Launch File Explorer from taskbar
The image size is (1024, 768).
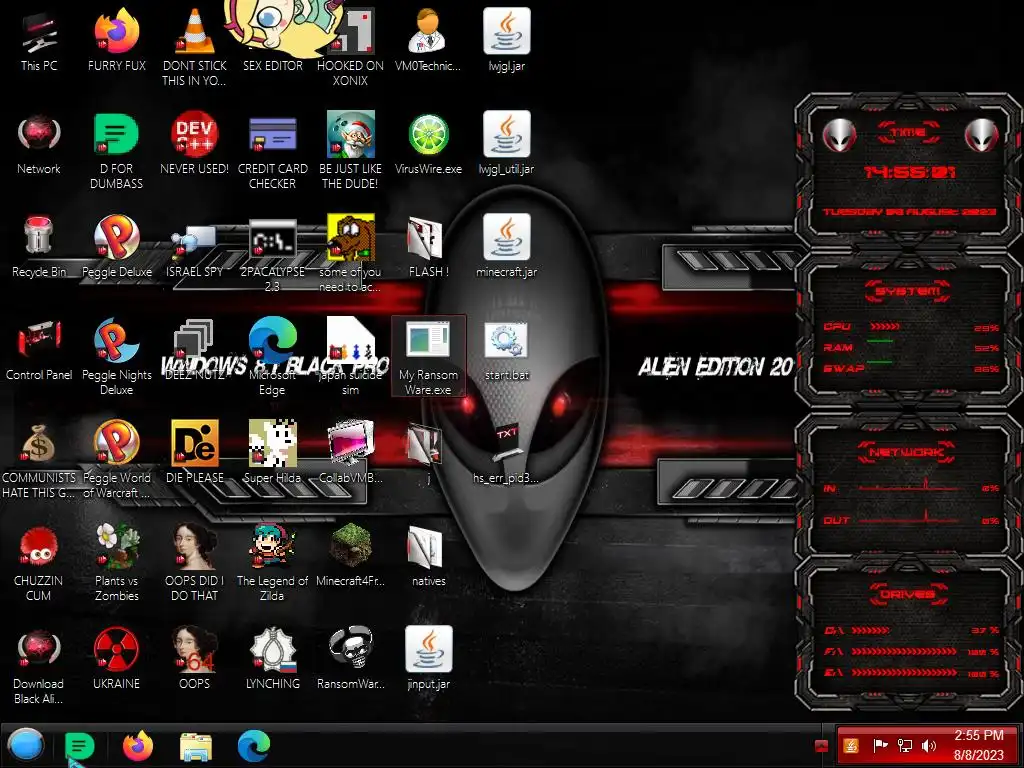tap(196, 746)
